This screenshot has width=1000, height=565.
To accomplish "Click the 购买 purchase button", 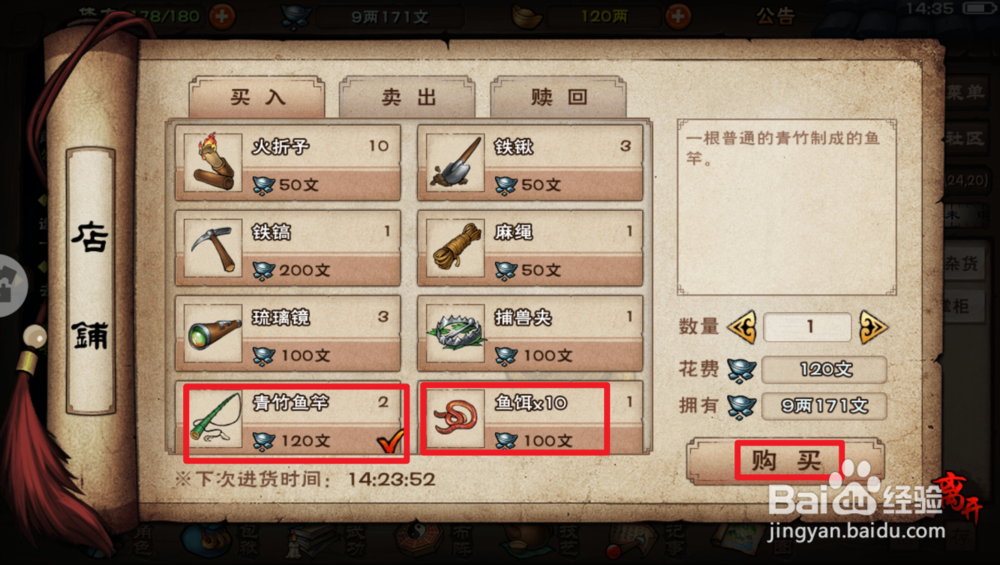I will 786,460.
